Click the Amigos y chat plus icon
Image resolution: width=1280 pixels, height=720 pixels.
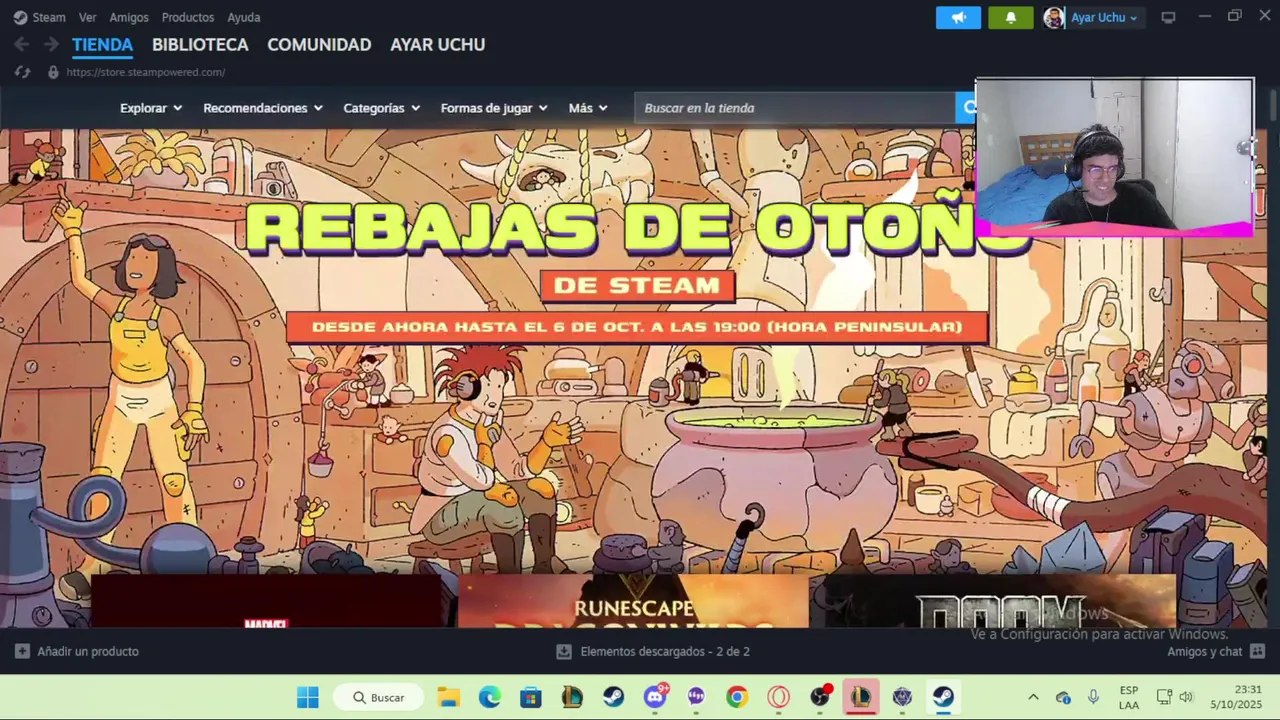click(x=1256, y=651)
